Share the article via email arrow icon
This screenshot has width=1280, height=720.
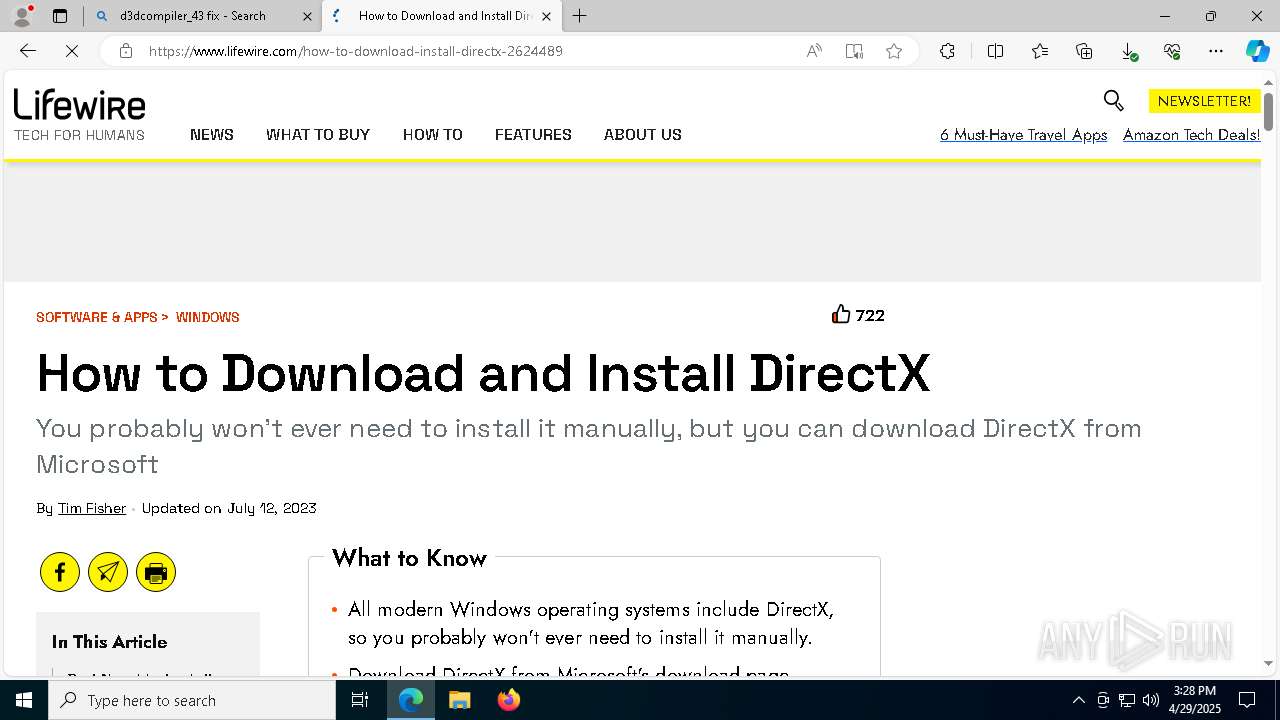pos(108,572)
